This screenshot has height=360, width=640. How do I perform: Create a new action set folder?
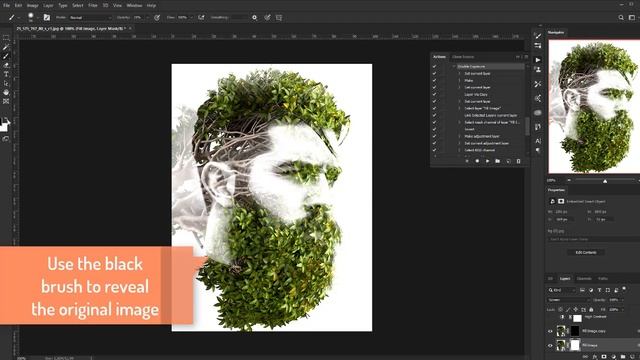click(498, 161)
